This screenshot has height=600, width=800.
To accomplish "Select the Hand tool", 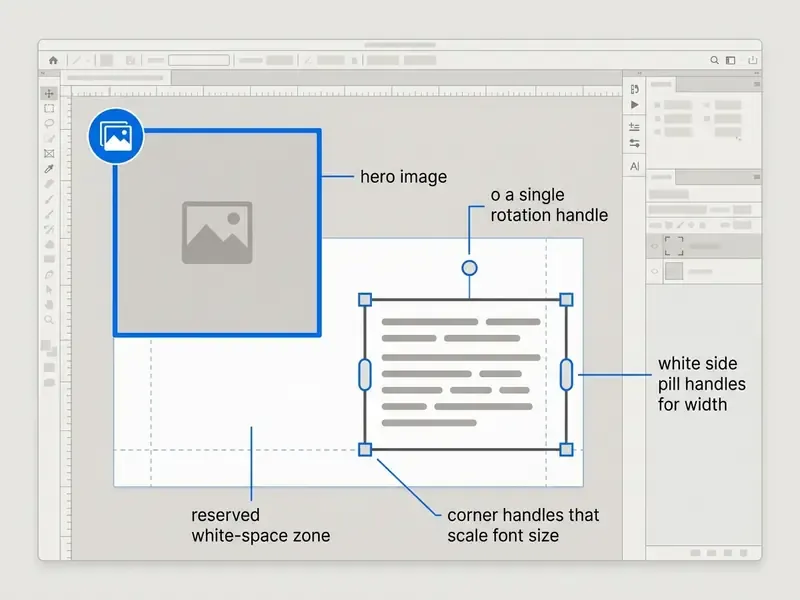I will pyautogui.click(x=49, y=305).
